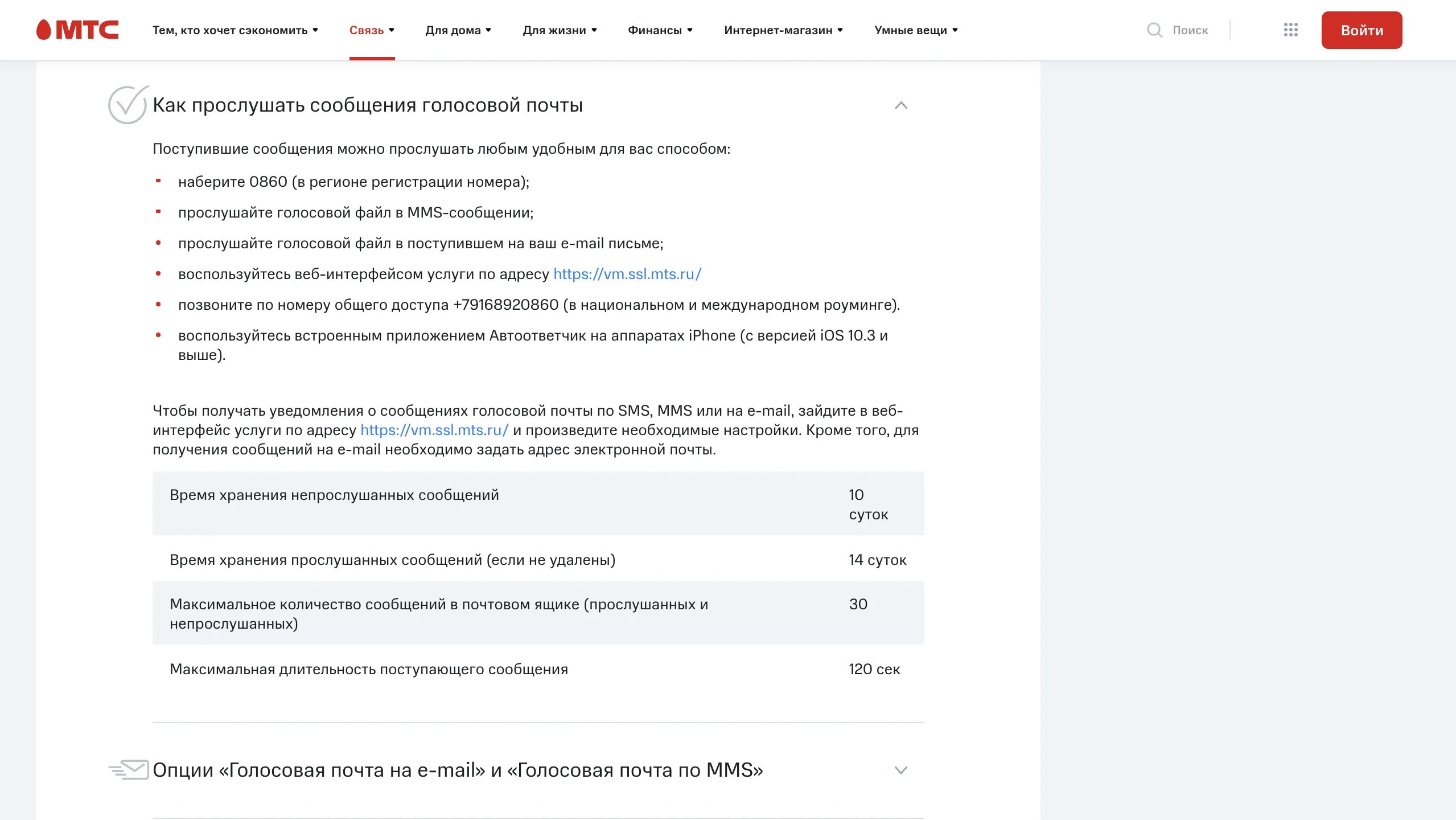This screenshot has width=1456, height=820.
Task: Click row 'Максимальная длительность поступающего сообщения'
Action: tap(538, 669)
